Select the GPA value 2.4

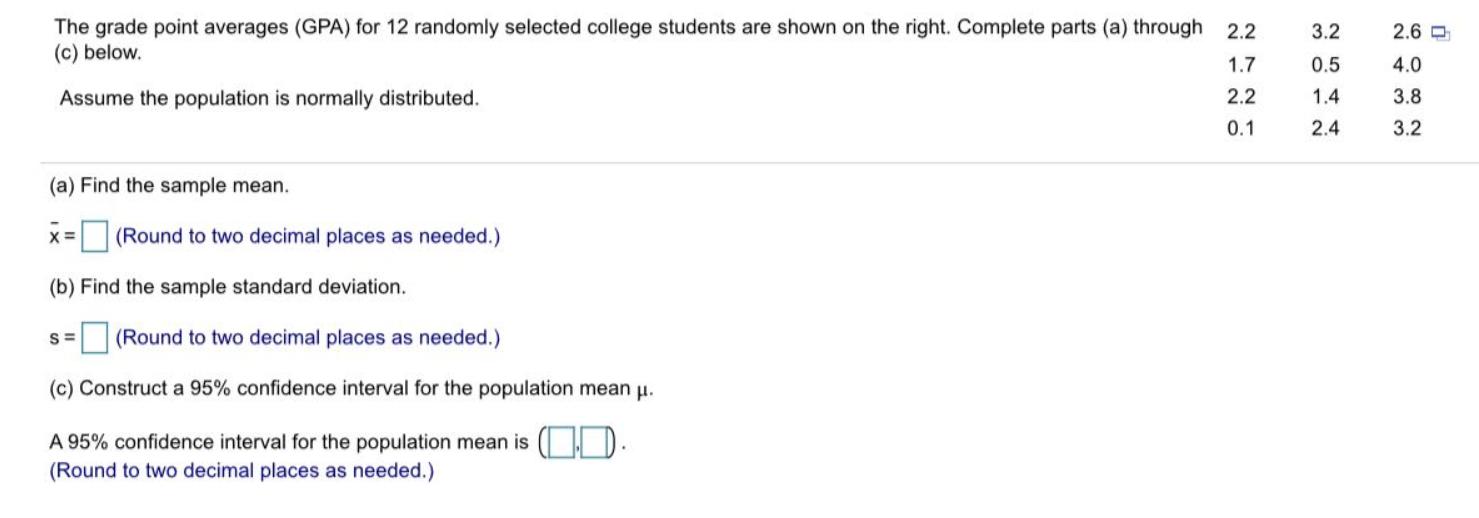point(1325,128)
